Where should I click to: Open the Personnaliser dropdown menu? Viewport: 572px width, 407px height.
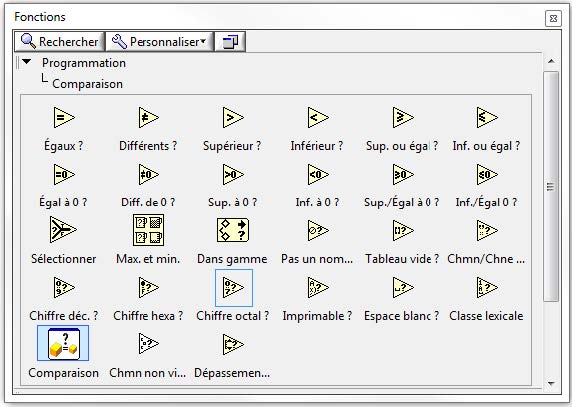pyautogui.click(x=159, y=42)
